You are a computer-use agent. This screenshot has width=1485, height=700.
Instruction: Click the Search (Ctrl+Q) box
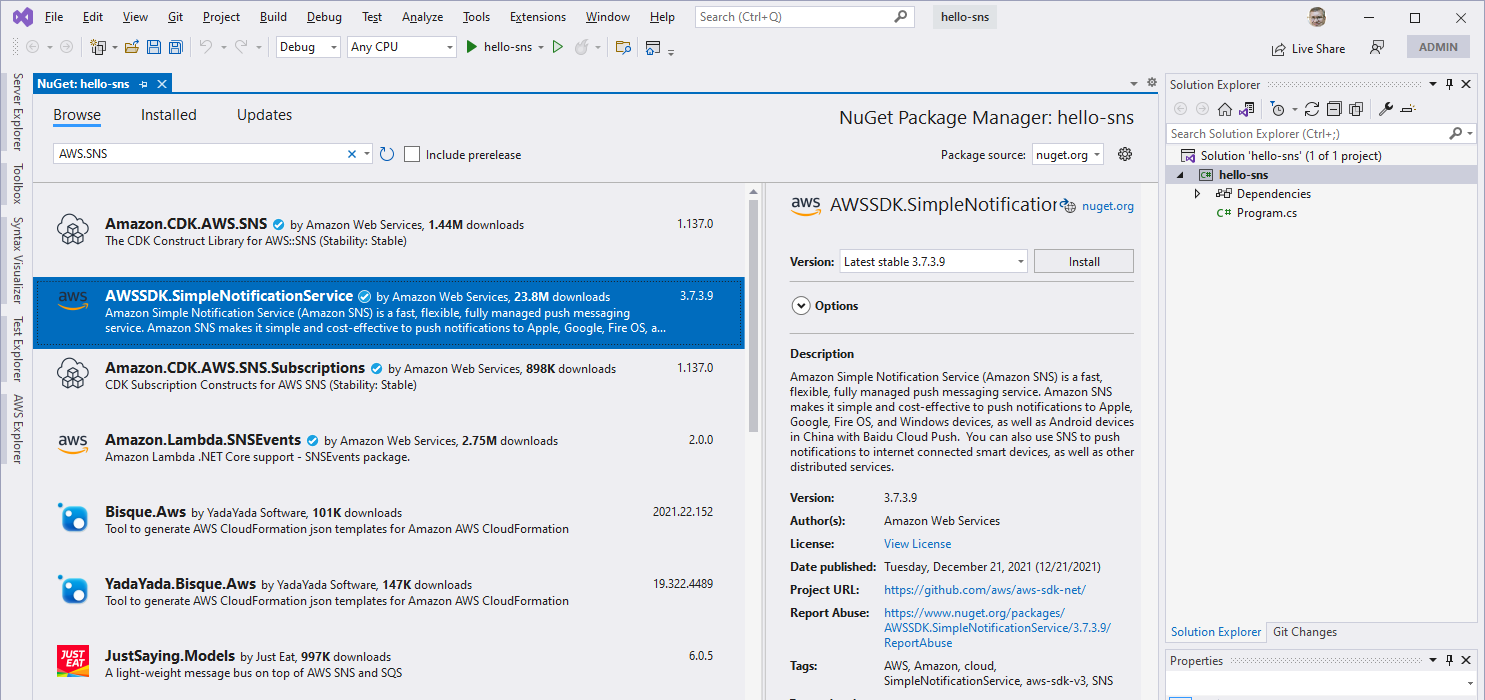[x=804, y=17]
